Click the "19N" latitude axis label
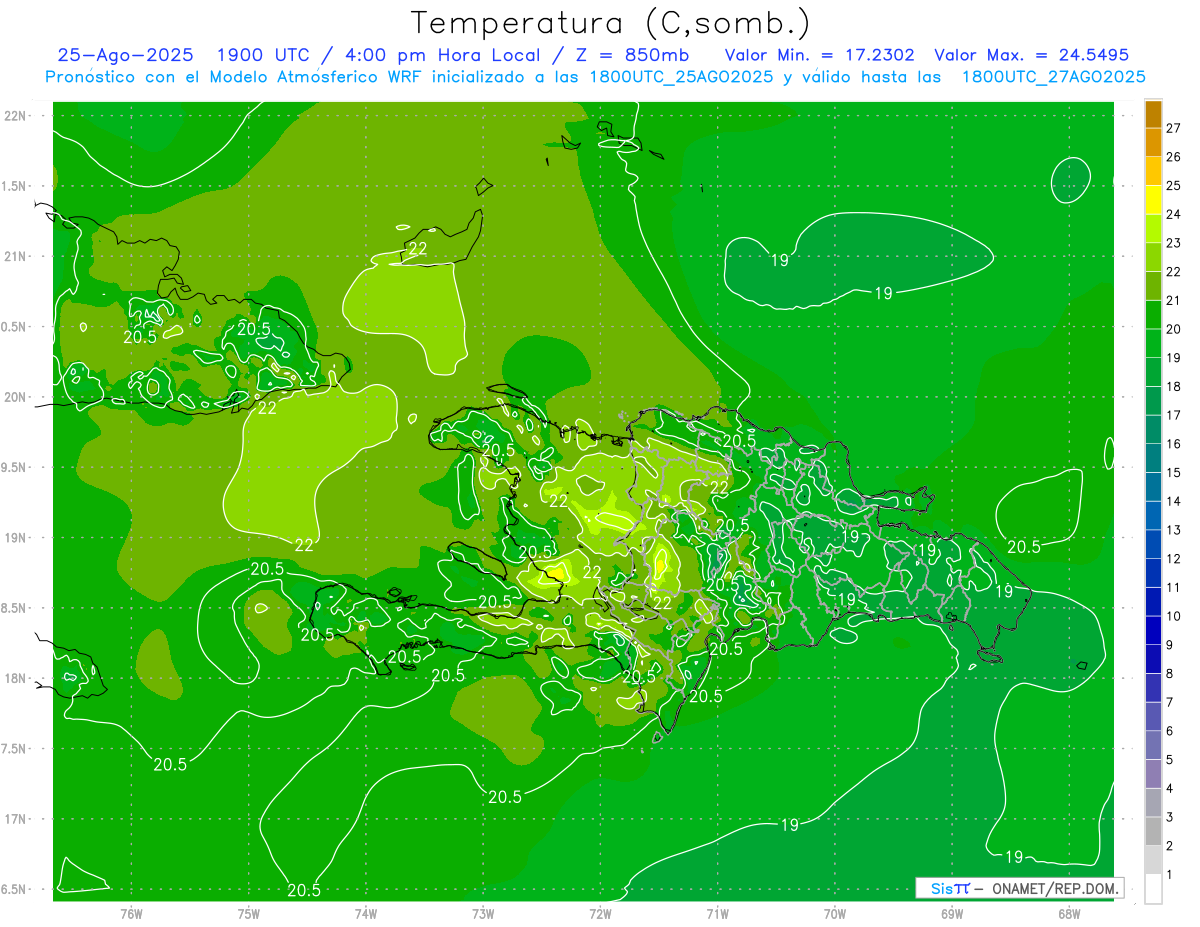 (x=14, y=538)
